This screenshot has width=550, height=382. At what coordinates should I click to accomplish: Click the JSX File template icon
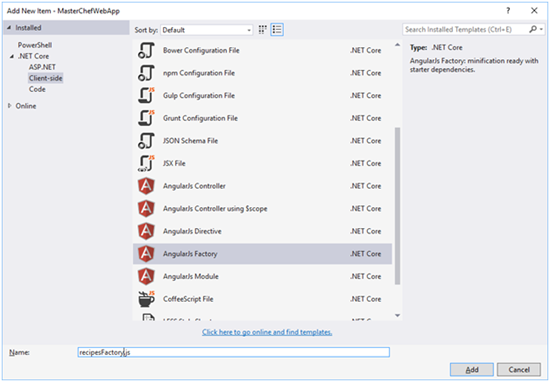146,163
